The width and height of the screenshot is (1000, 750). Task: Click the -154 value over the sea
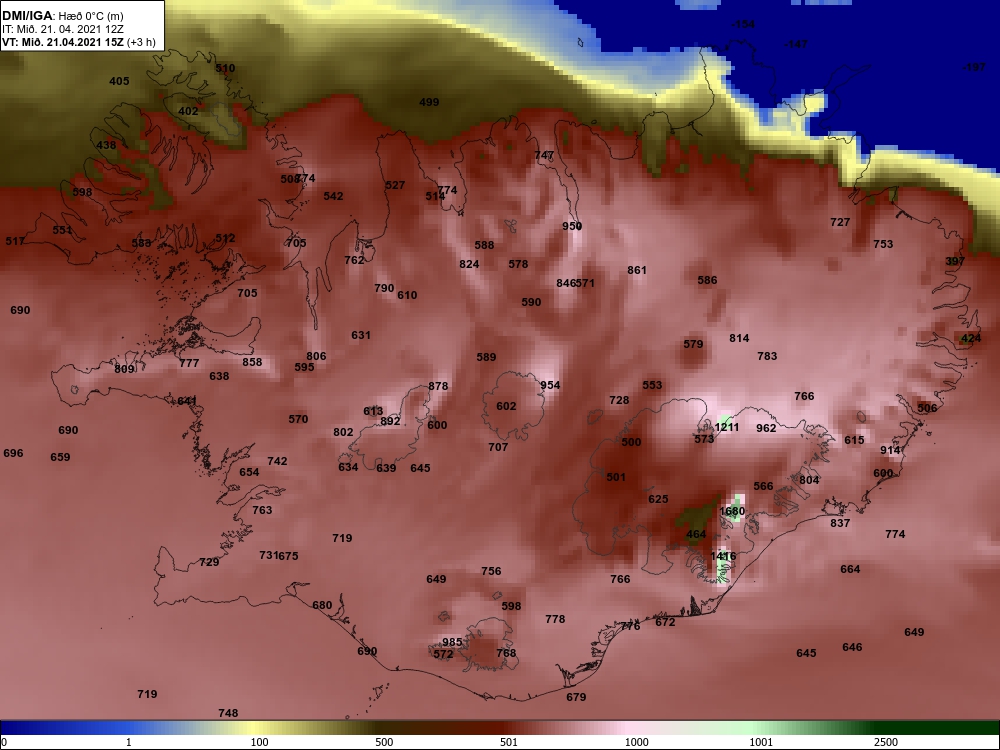click(x=743, y=24)
